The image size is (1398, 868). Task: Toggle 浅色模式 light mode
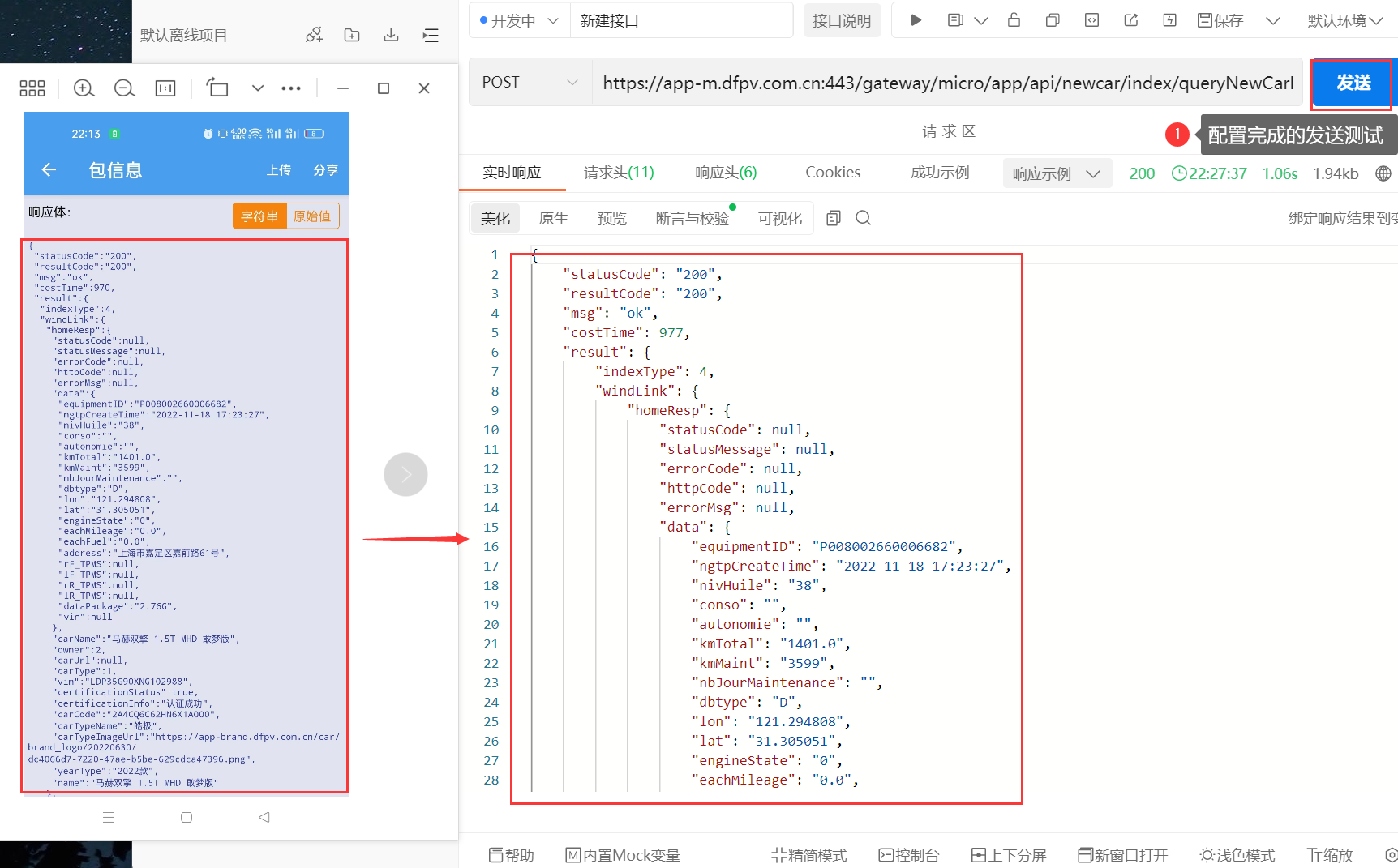[1237, 855]
